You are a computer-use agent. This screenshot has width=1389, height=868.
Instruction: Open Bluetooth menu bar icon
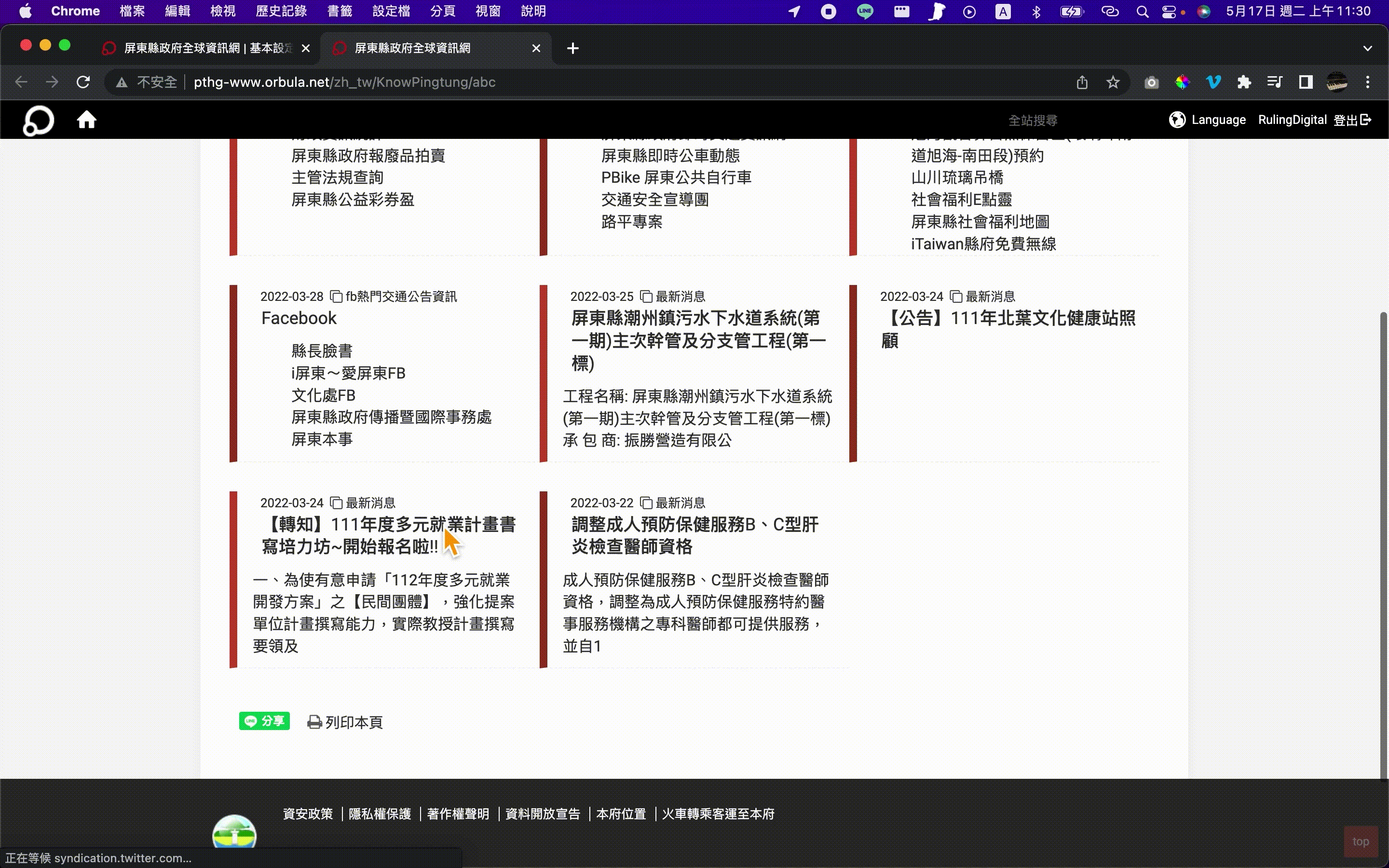(1036, 12)
